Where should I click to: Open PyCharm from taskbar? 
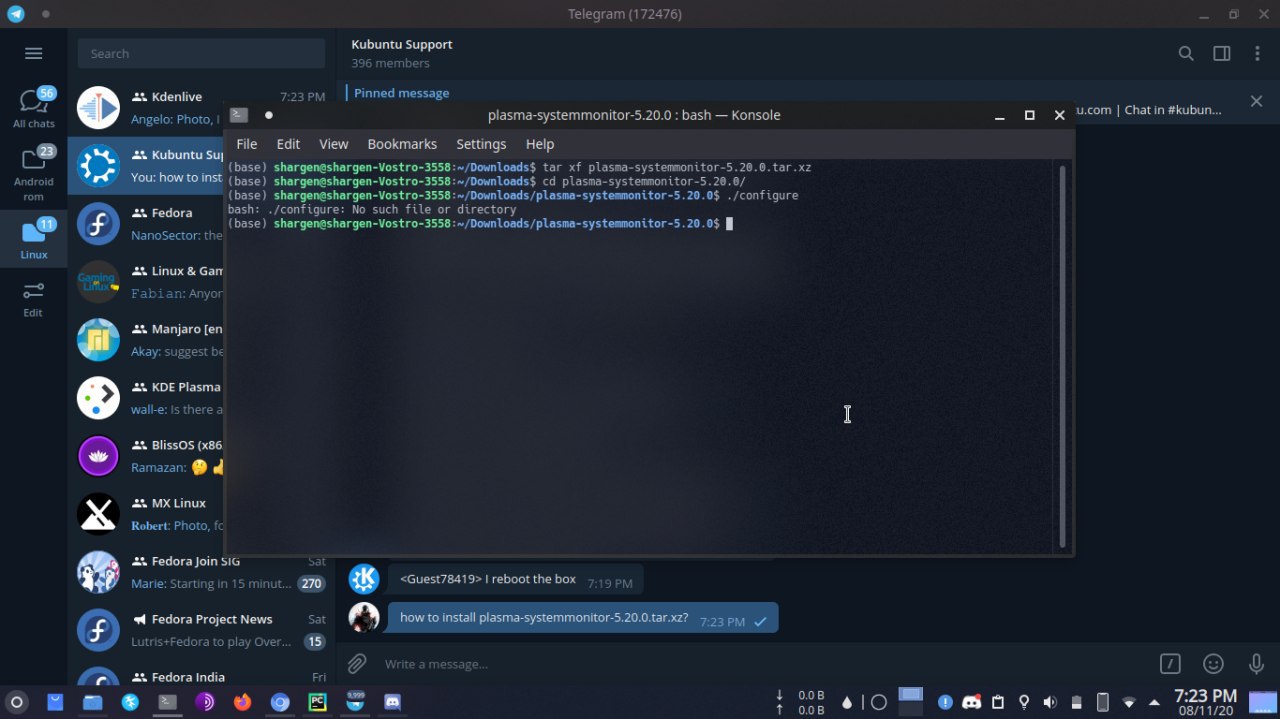coord(317,702)
